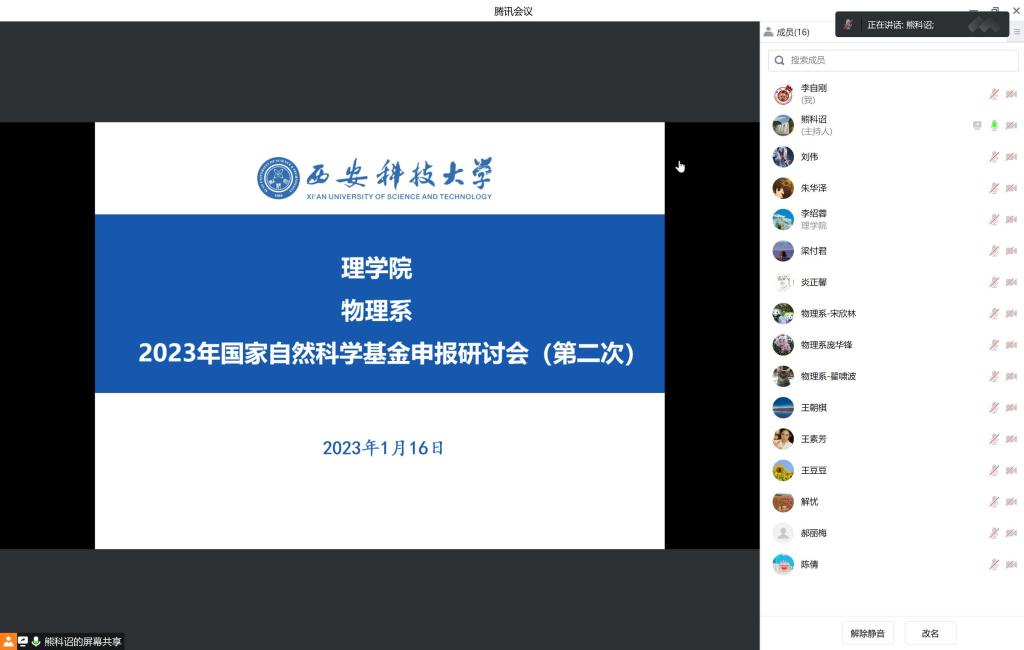Click the 解除静音 button

867,633
